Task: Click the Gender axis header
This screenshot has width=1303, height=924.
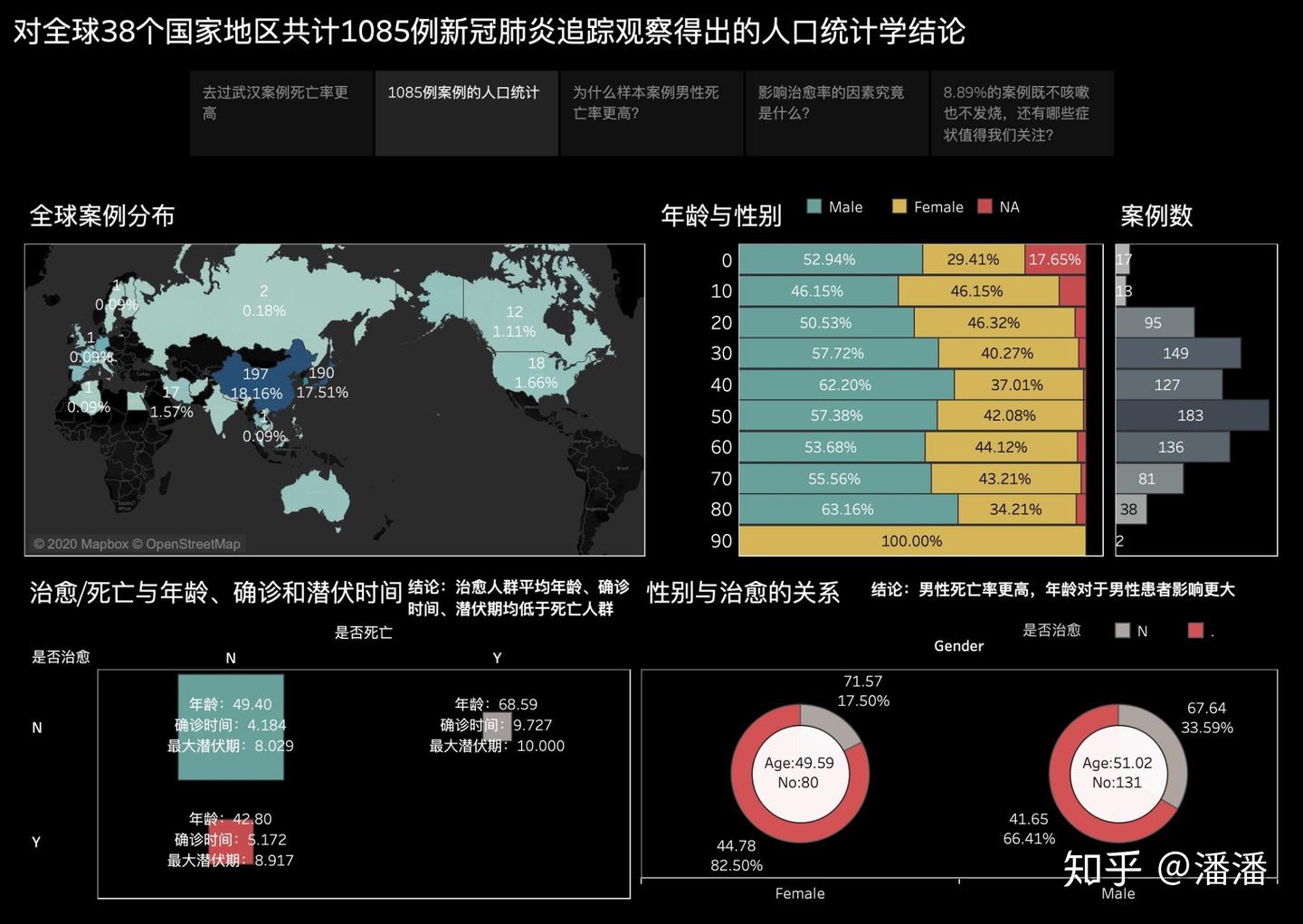Action: pyautogui.click(x=959, y=646)
